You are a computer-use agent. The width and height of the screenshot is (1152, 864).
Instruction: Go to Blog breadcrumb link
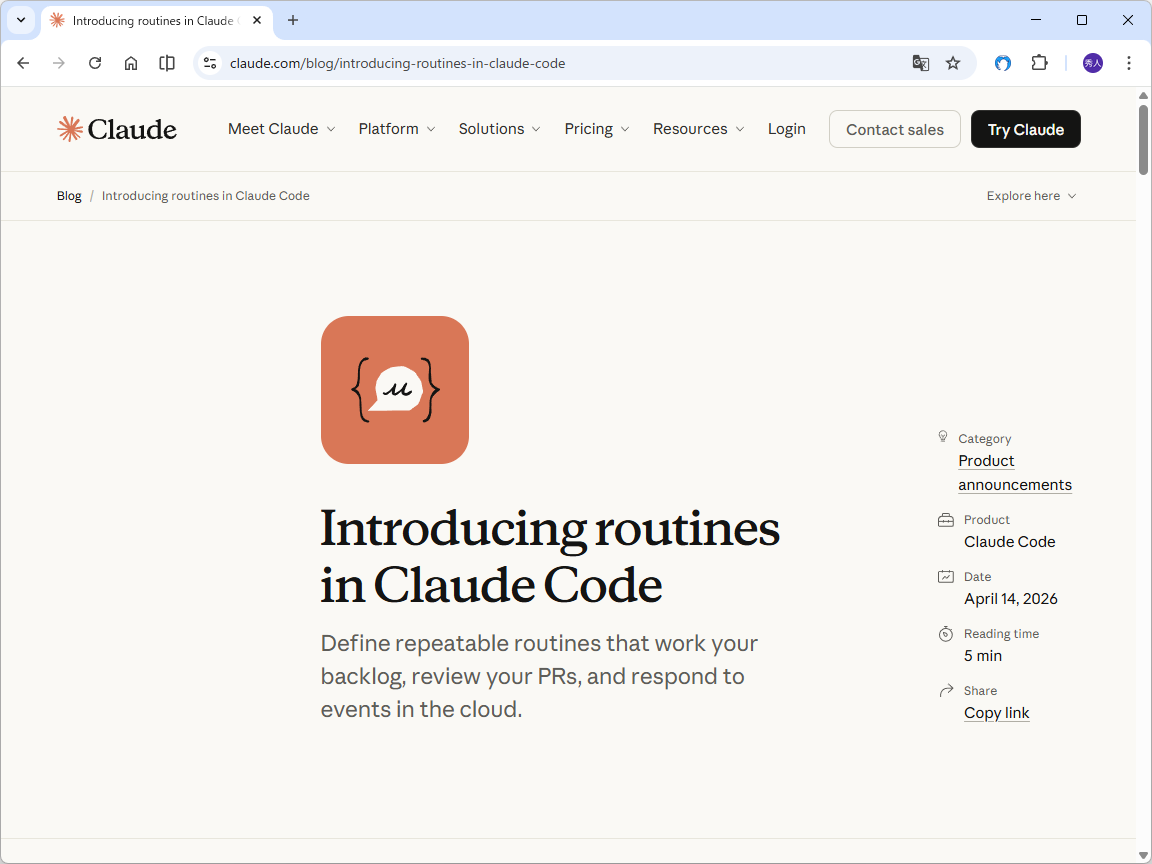(x=69, y=196)
